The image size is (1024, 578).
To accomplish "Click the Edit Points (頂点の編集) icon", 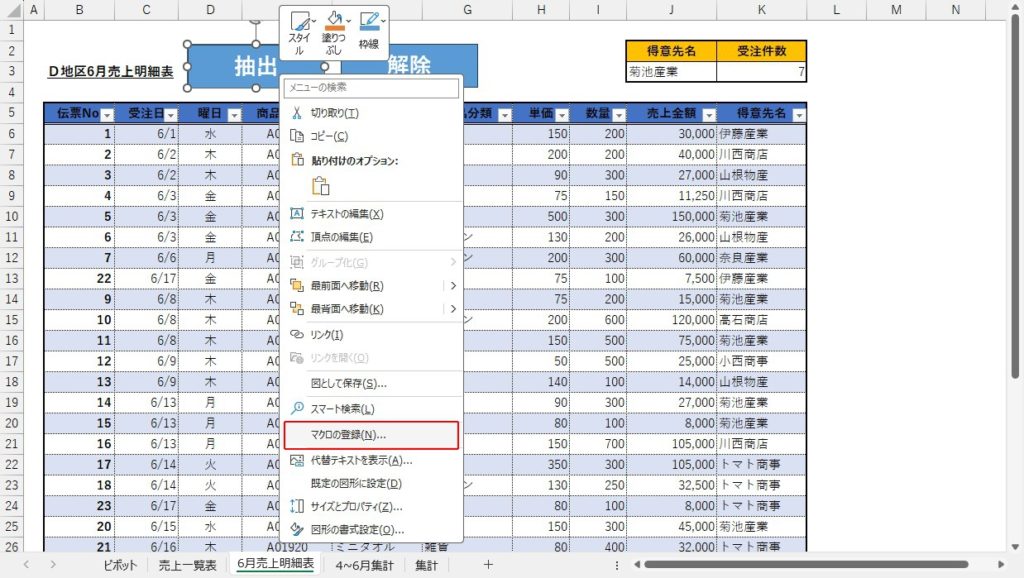I will tap(296, 237).
